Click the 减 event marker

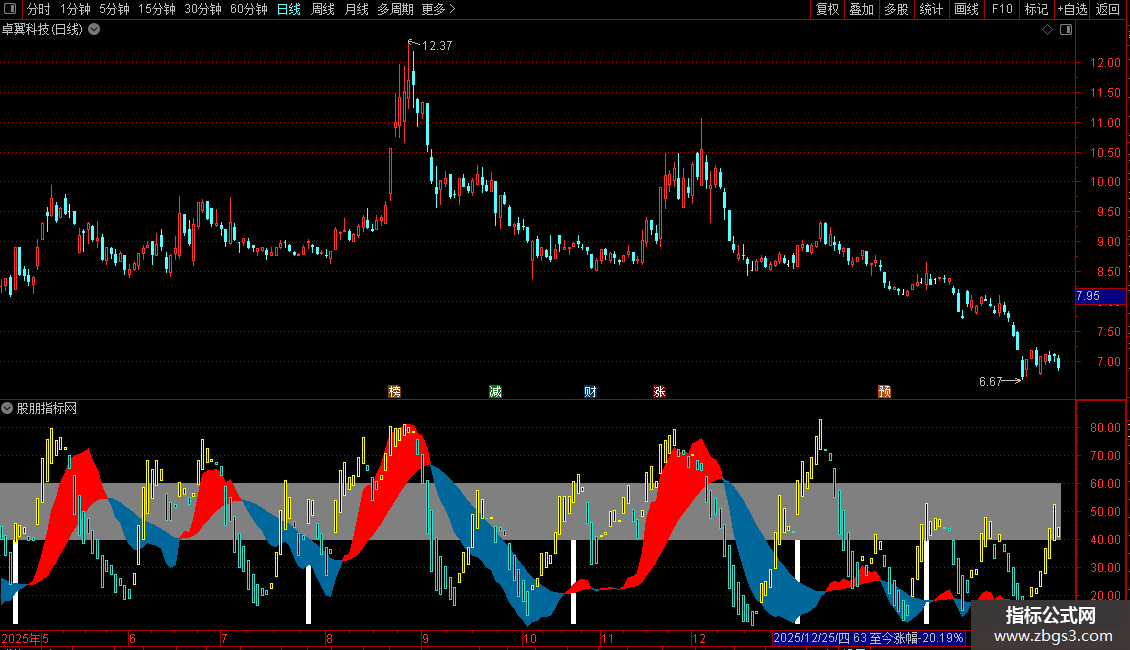pos(495,391)
